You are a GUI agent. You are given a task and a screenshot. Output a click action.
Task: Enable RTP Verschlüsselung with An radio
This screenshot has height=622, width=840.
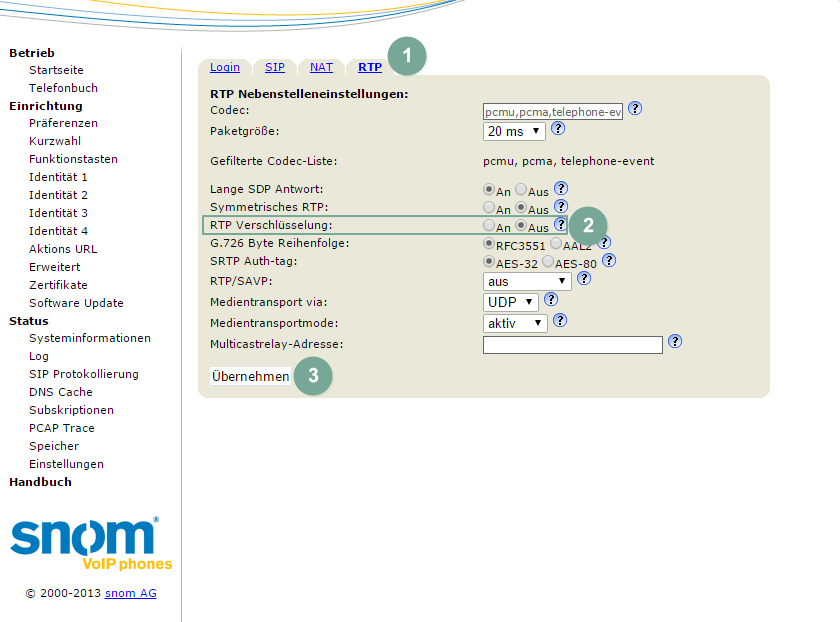489,227
